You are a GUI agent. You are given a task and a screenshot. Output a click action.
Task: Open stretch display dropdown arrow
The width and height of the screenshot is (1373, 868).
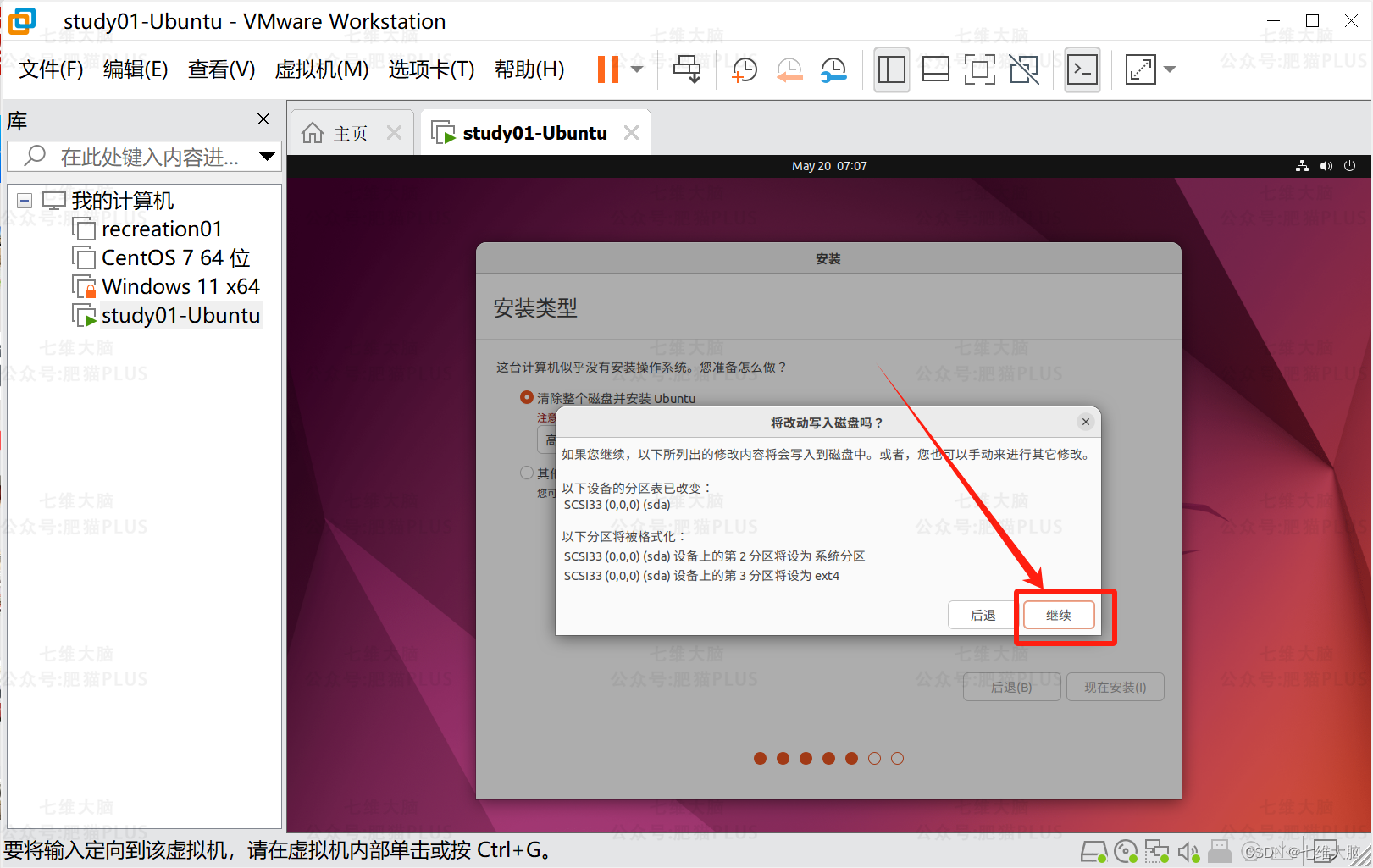click(1170, 69)
